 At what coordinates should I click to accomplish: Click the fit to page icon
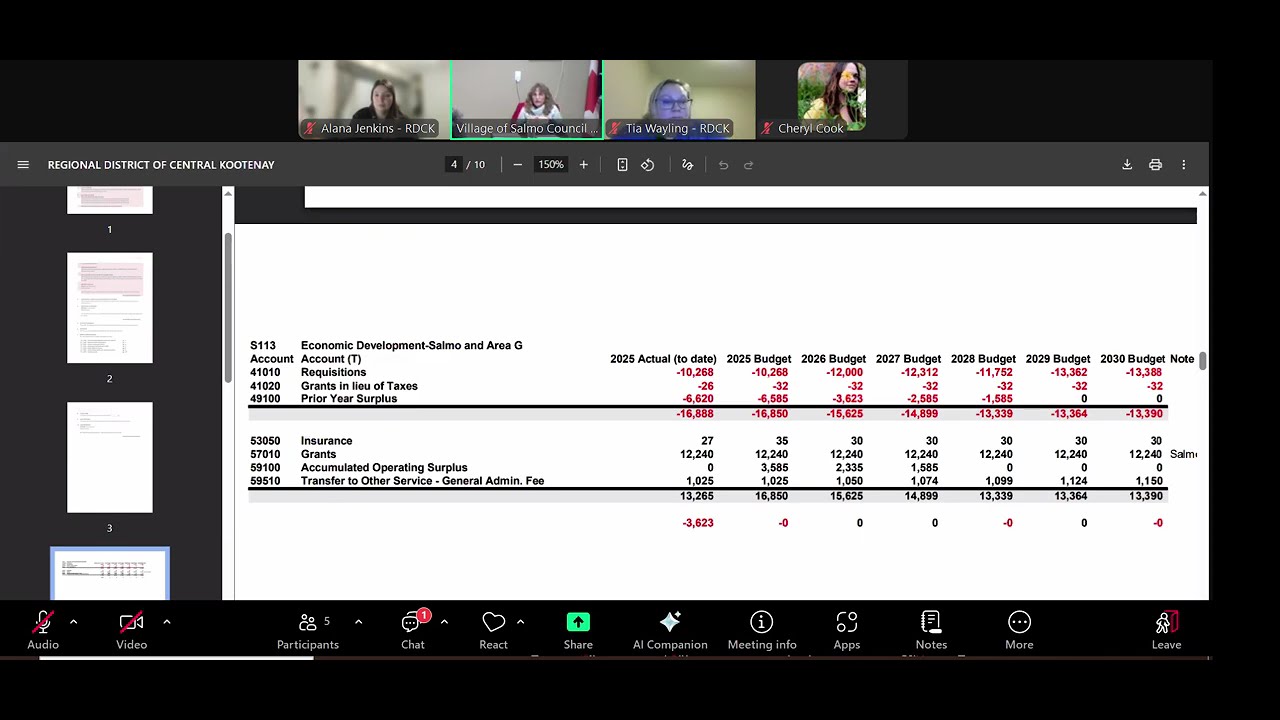click(x=622, y=165)
